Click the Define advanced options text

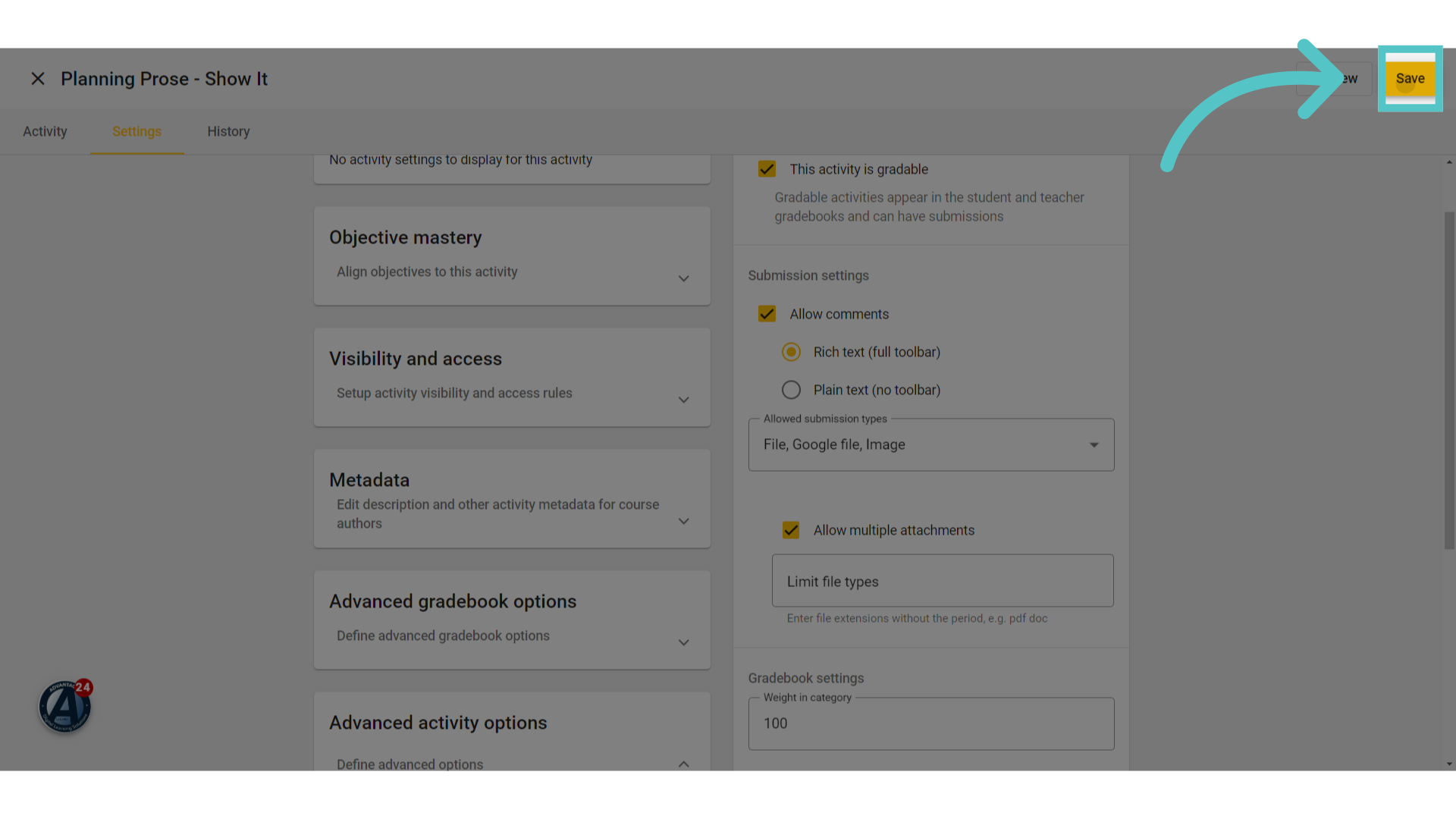click(x=409, y=764)
